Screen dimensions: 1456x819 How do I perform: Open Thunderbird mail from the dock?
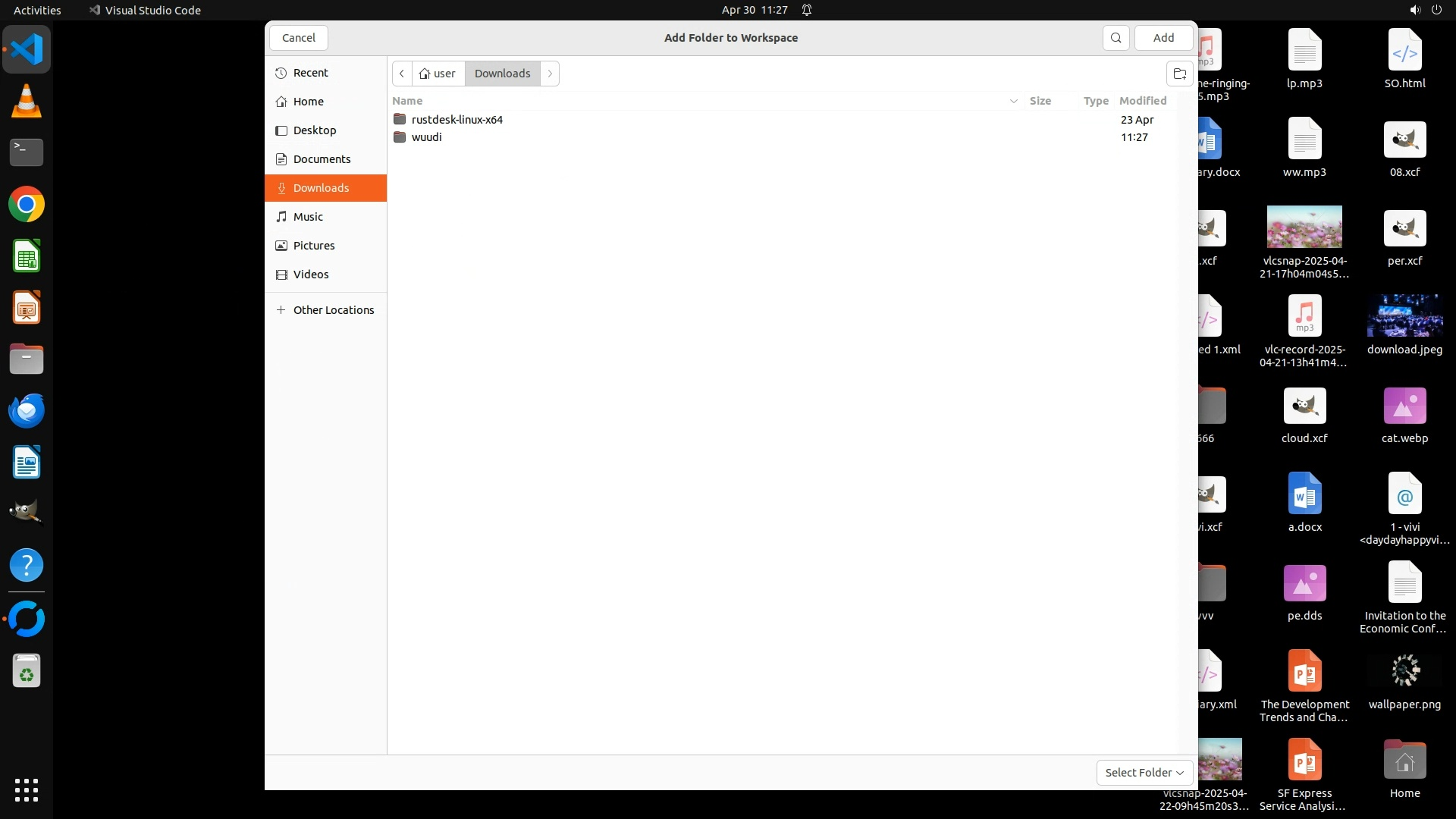[27, 410]
